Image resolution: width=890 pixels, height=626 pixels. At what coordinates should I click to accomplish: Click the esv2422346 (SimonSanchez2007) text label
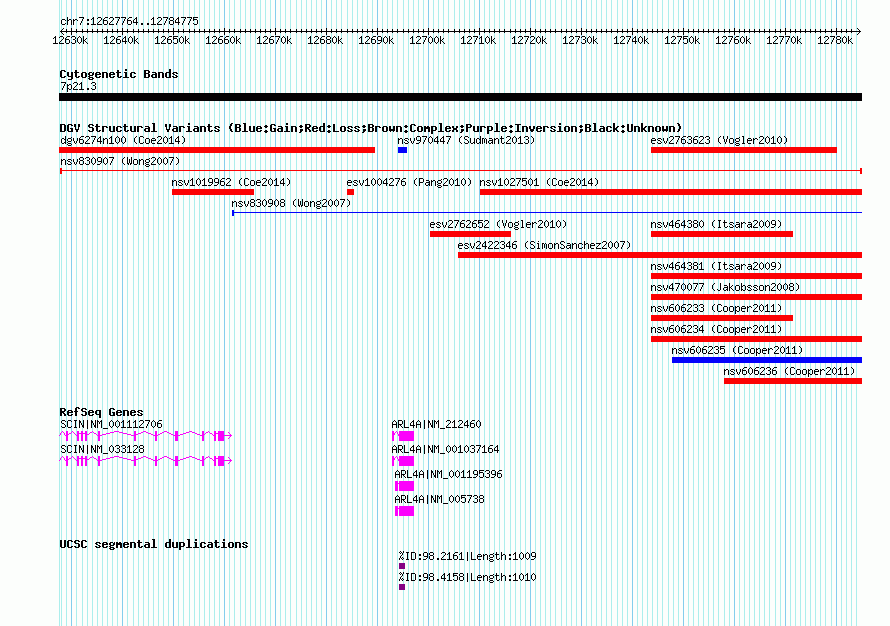pyautogui.click(x=544, y=245)
